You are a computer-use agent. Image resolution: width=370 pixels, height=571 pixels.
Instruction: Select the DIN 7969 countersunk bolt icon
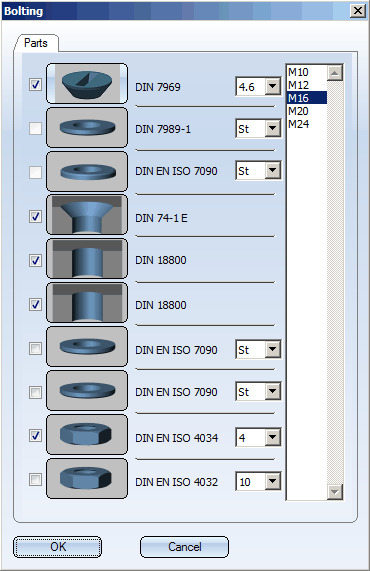click(87, 83)
